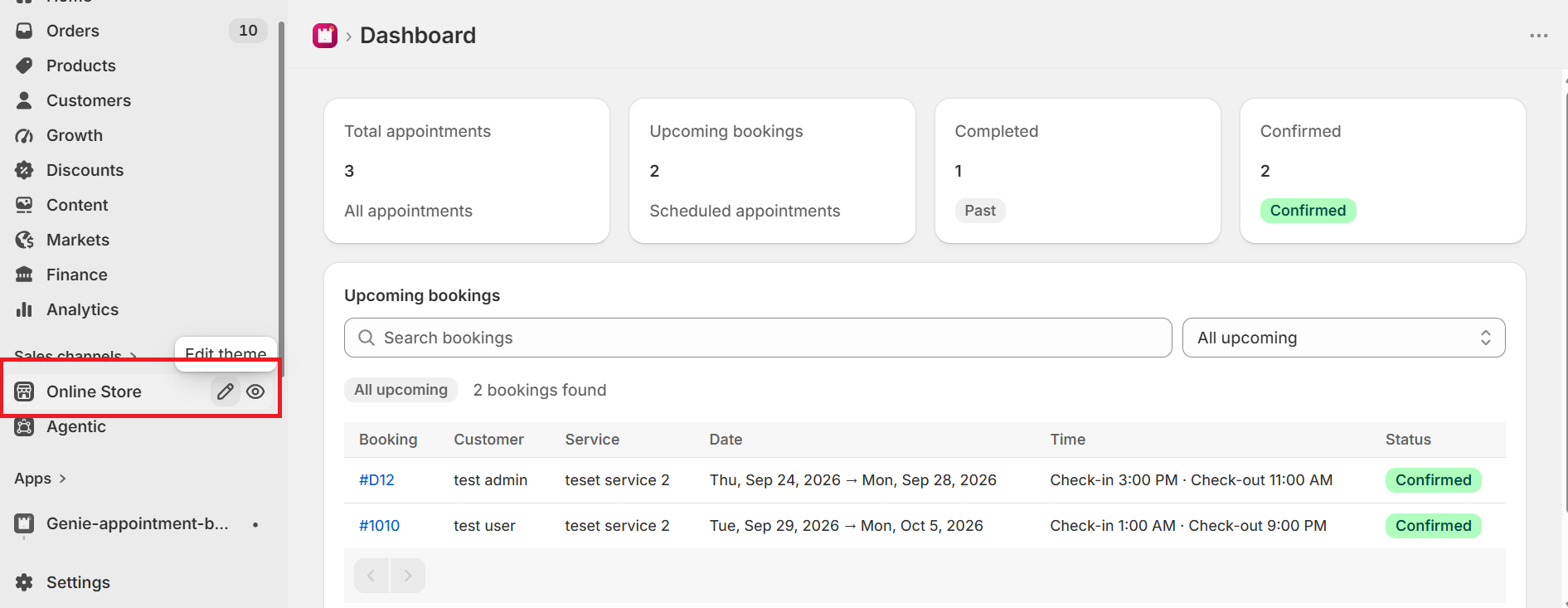Click the Edit theme pencil icon
The image size is (1568, 608).
225,392
